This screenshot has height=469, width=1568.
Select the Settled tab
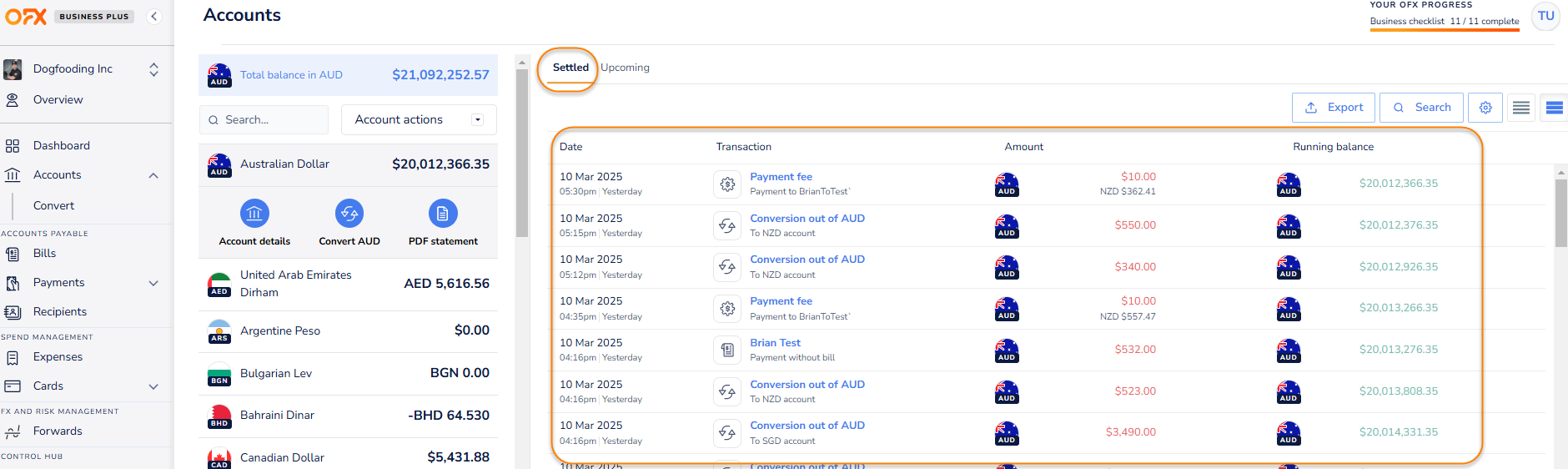tap(570, 68)
